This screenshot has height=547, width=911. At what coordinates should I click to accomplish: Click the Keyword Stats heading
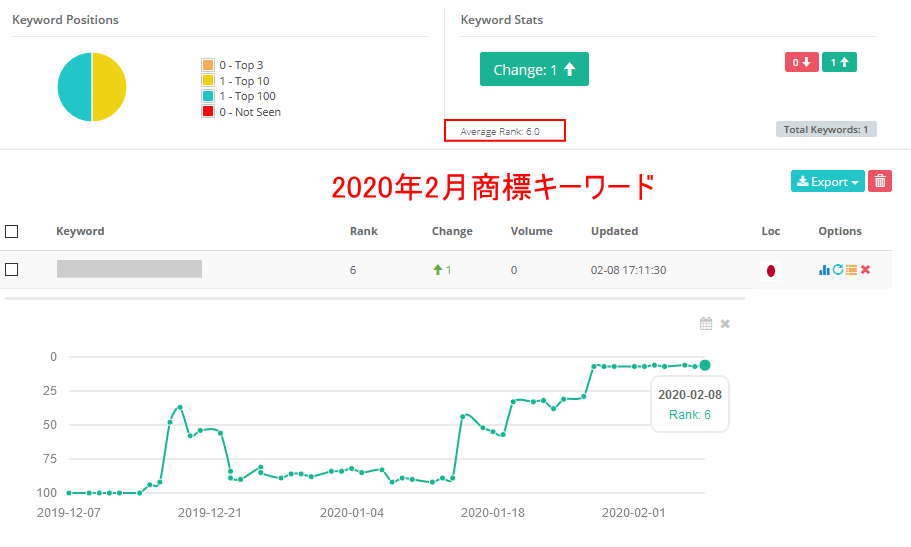501,20
